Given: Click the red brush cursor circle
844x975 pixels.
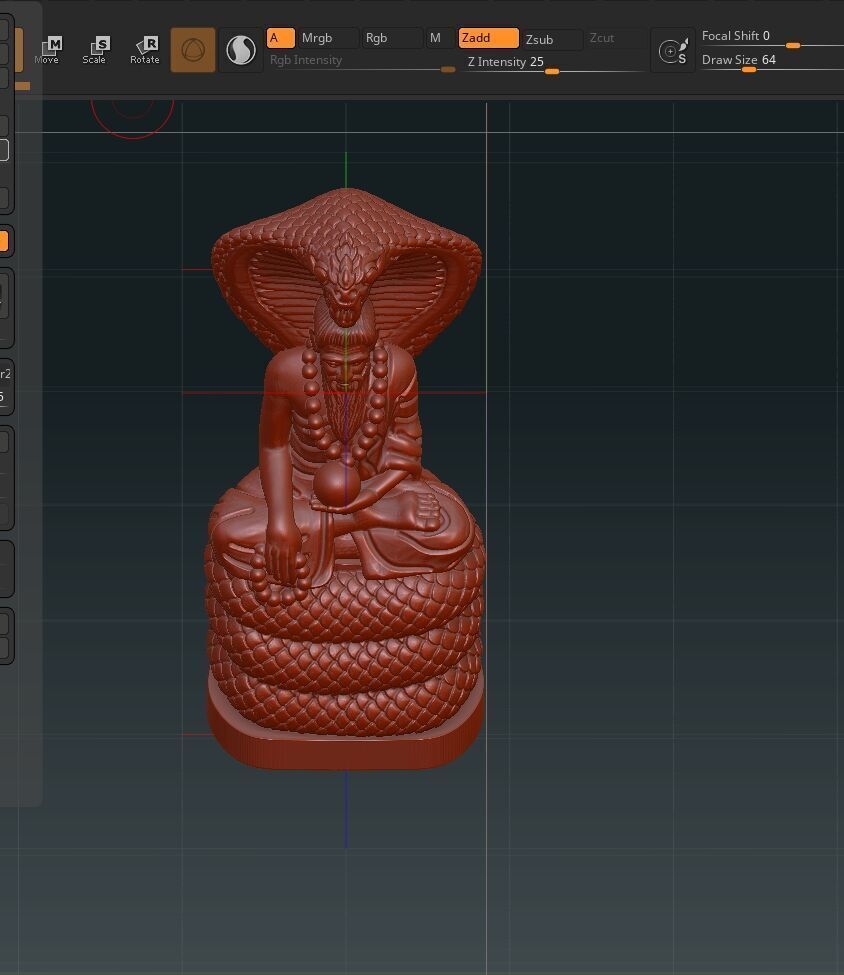Looking at the screenshot, I should tap(132, 118).
